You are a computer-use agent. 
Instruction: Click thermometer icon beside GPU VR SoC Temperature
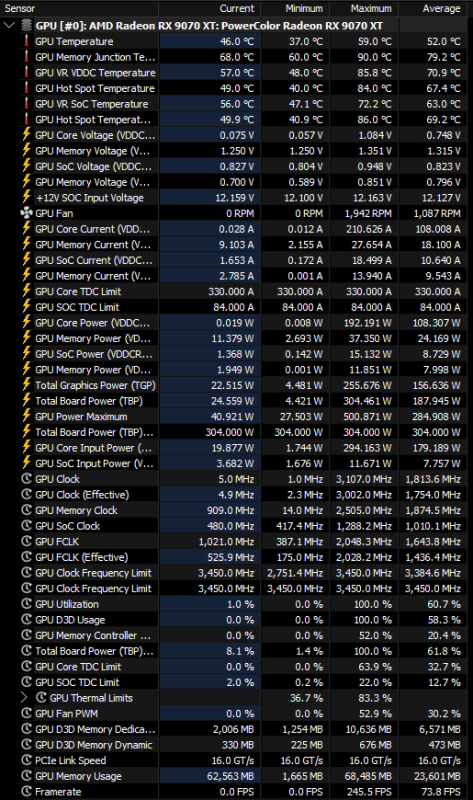(27, 104)
